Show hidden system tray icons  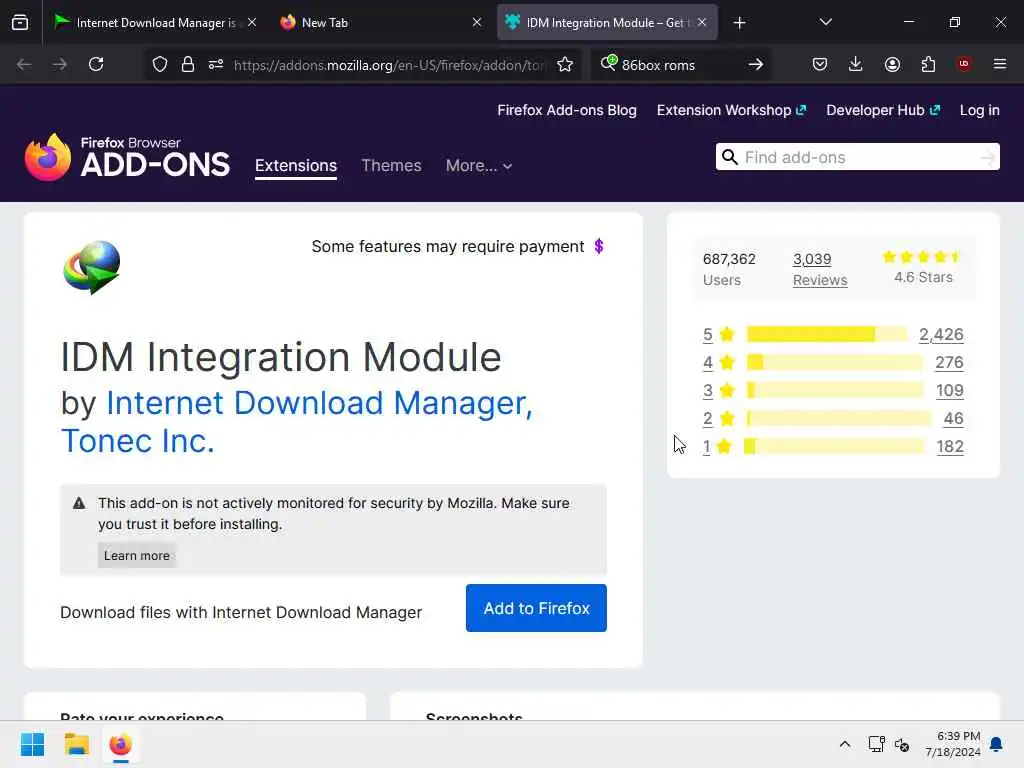[844, 744]
